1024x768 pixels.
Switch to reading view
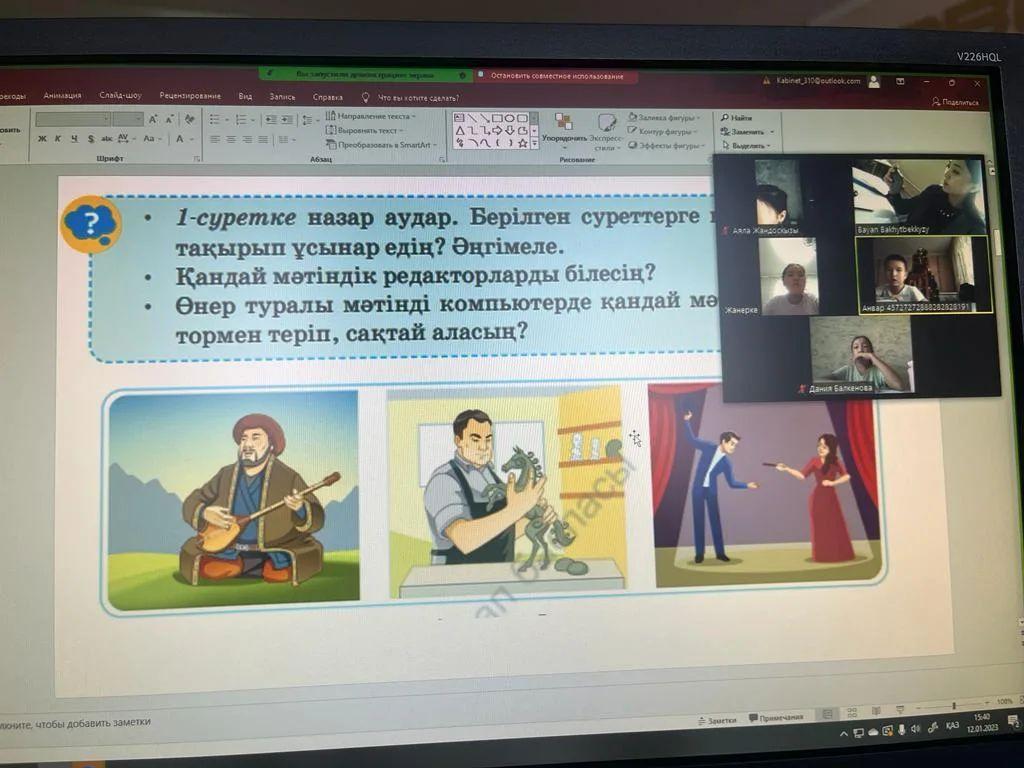[x=876, y=711]
